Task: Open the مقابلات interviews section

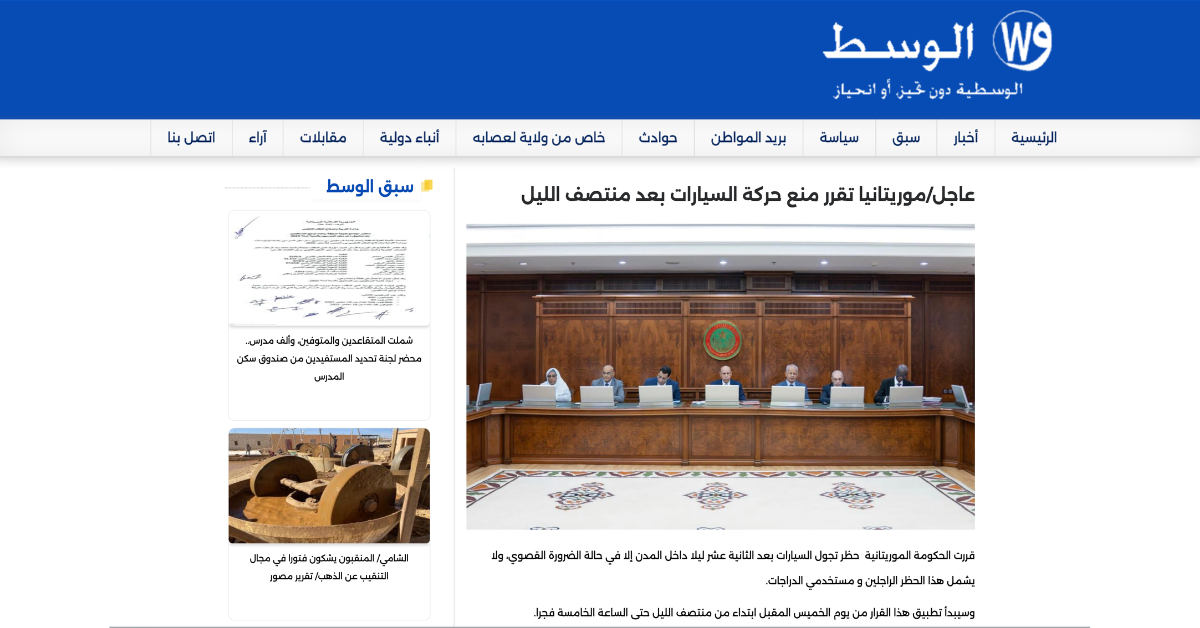Action: (x=323, y=138)
